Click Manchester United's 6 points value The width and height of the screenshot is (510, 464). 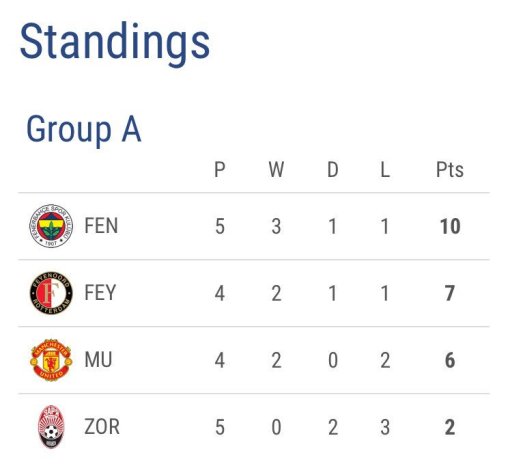(450, 361)
